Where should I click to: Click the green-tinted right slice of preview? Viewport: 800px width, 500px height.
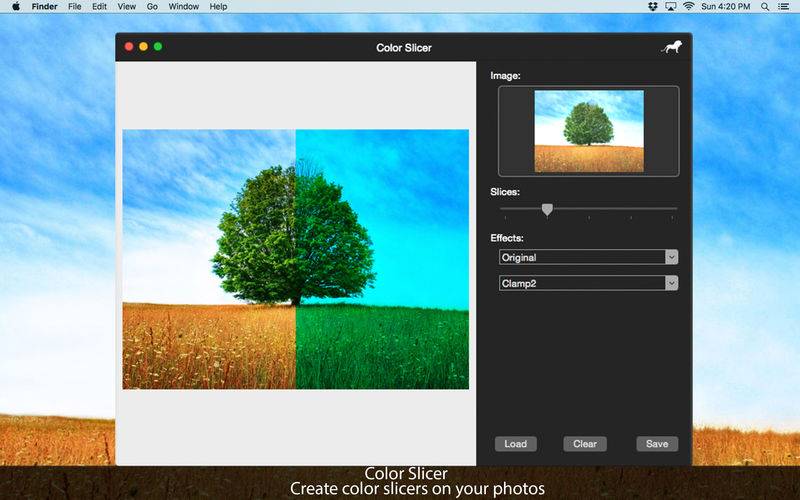point(382,259)
